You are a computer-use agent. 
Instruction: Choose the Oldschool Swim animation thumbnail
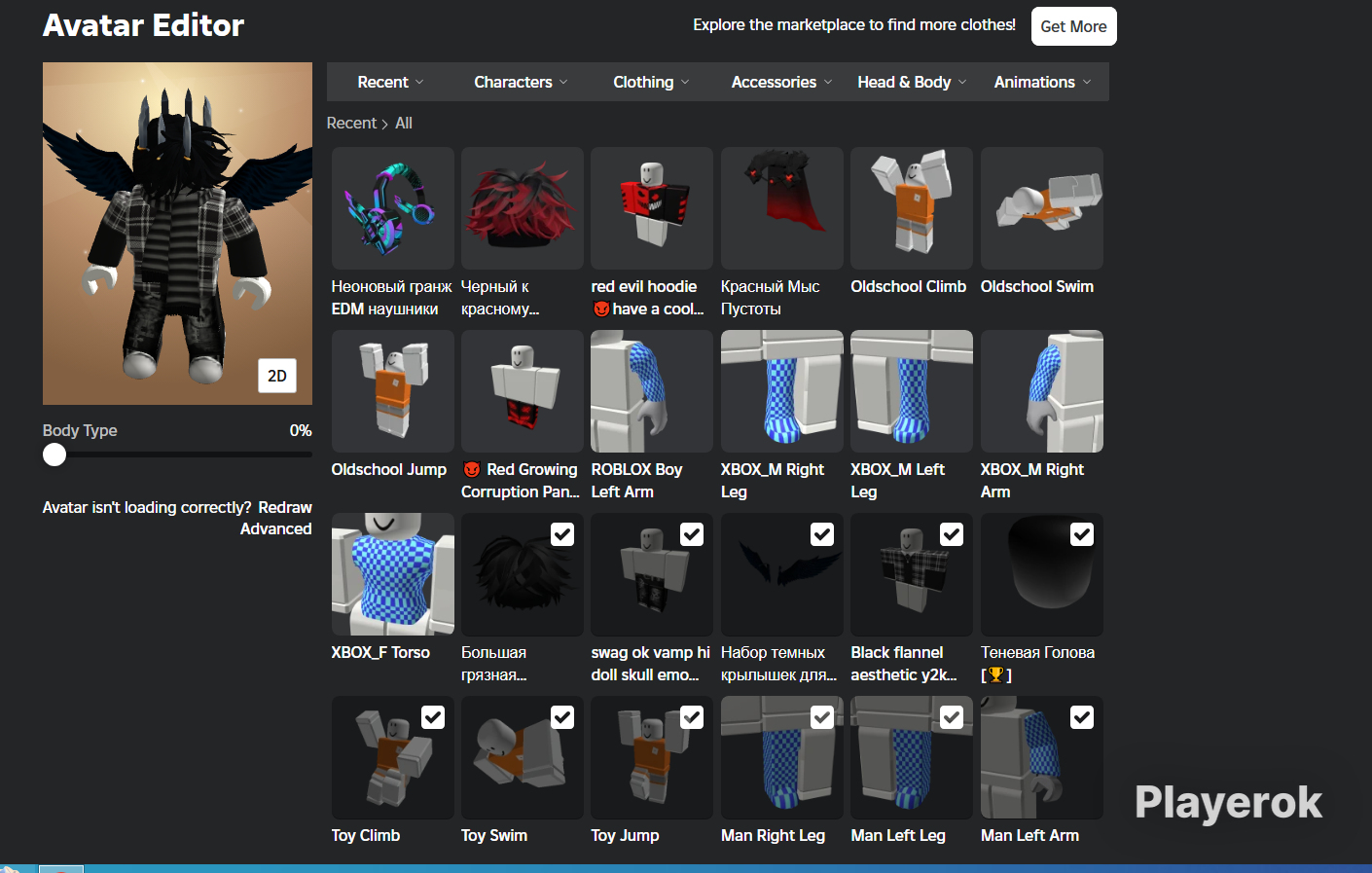1042,208
